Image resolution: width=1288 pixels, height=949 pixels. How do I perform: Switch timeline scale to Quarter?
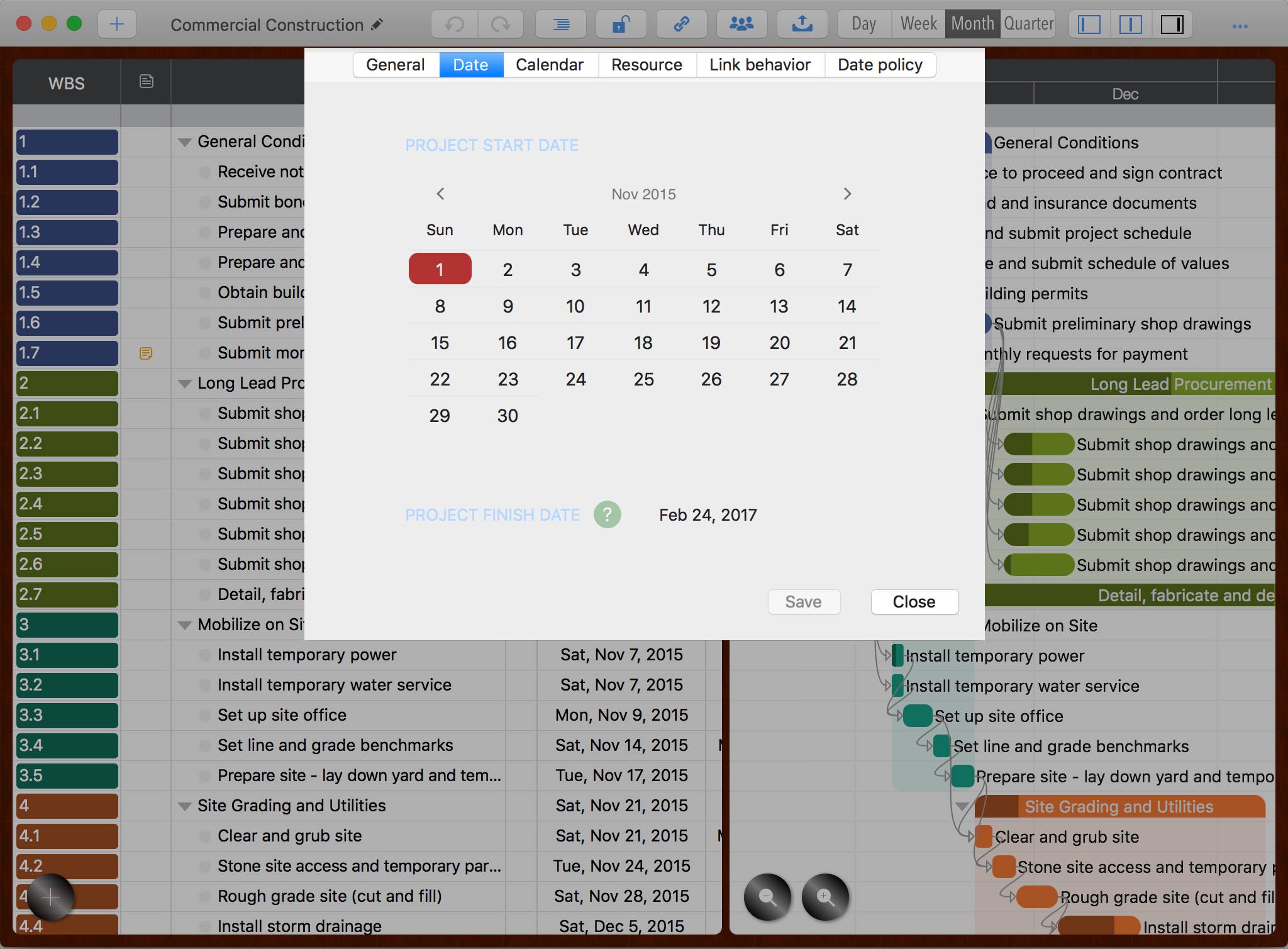(x=1028, y=25)
